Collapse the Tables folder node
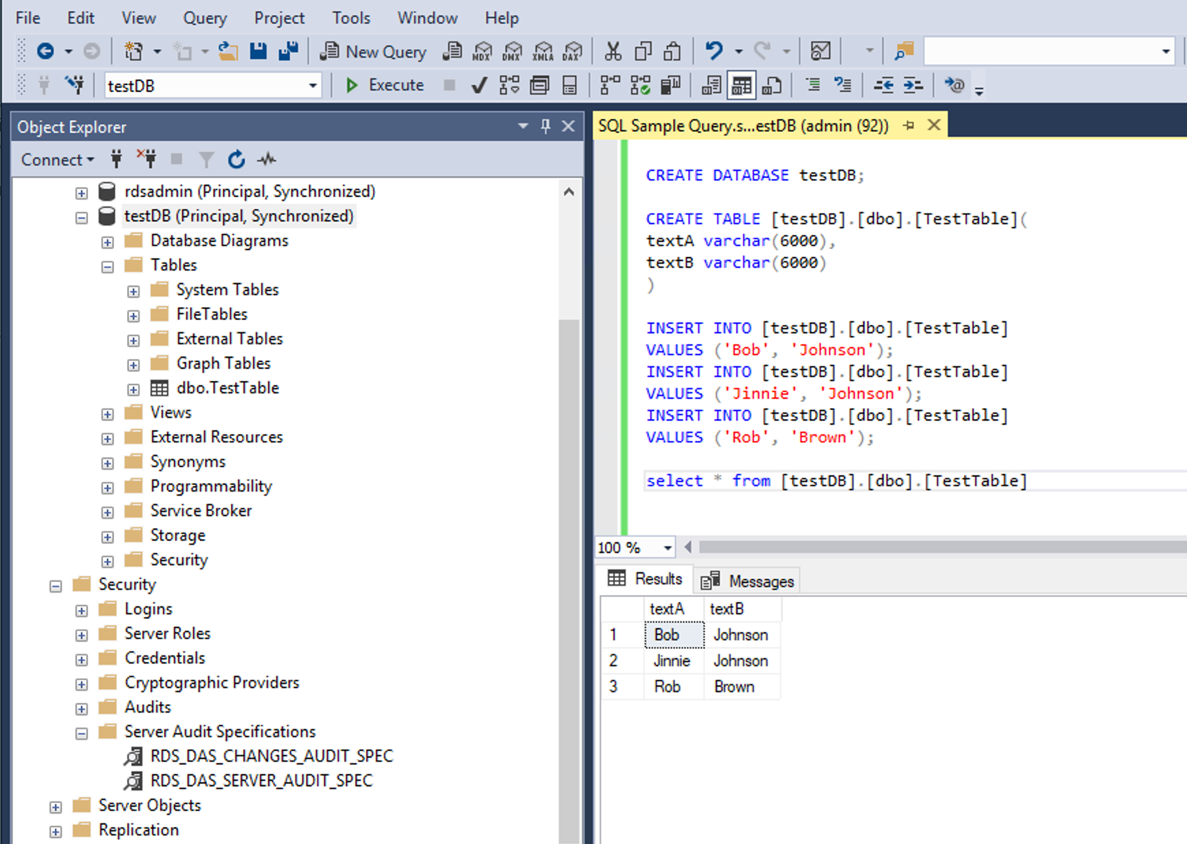Image resolution: width=1187 pixels, height=844 pixels. pos(107,266)
